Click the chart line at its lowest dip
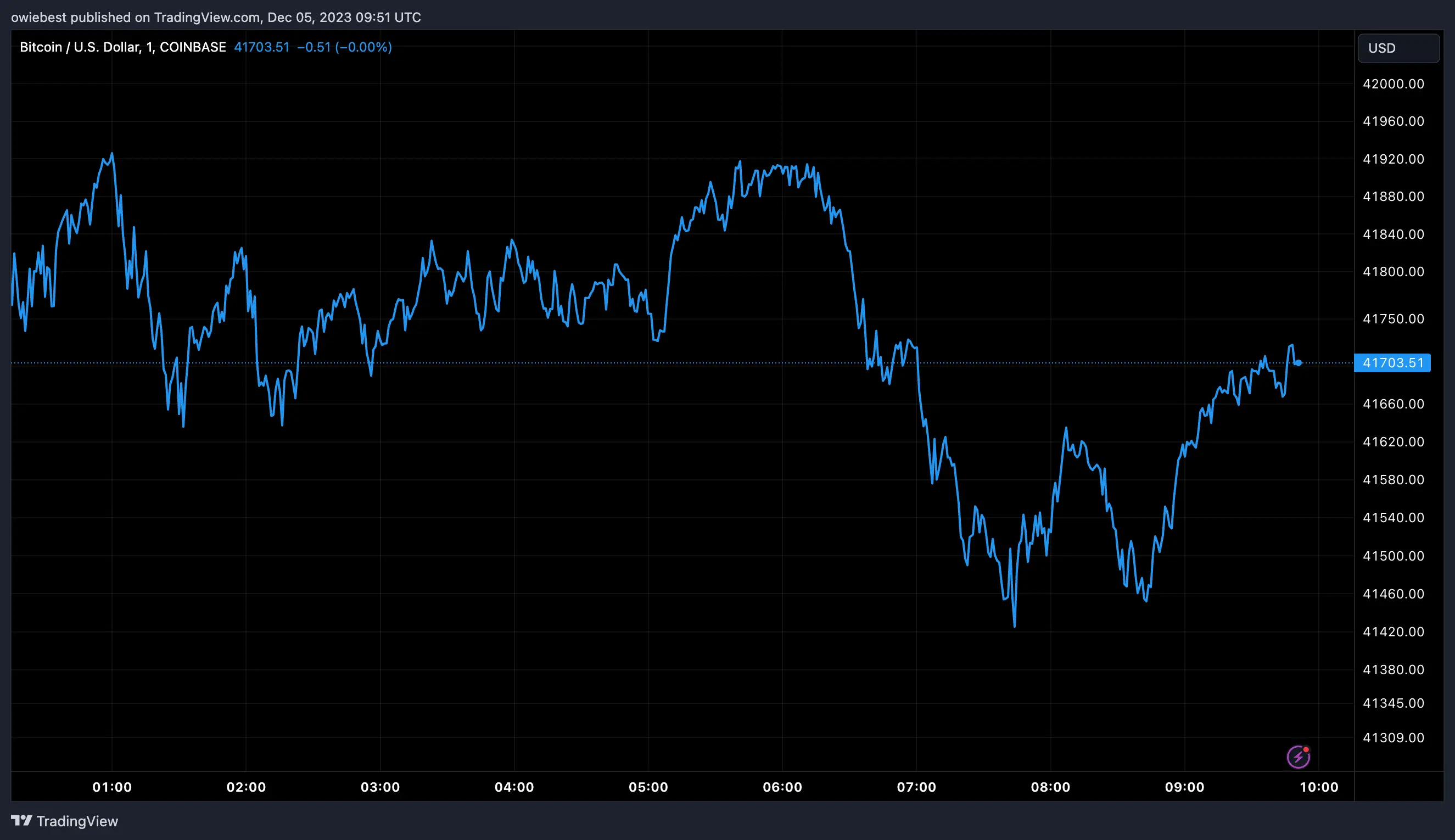 pos(1015,627)
